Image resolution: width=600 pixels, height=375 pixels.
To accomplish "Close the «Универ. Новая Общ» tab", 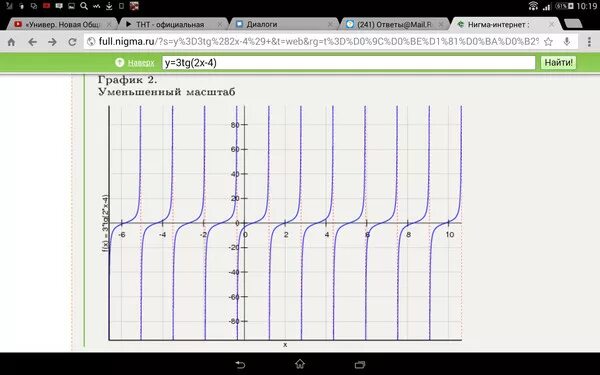I will (109, 24).
